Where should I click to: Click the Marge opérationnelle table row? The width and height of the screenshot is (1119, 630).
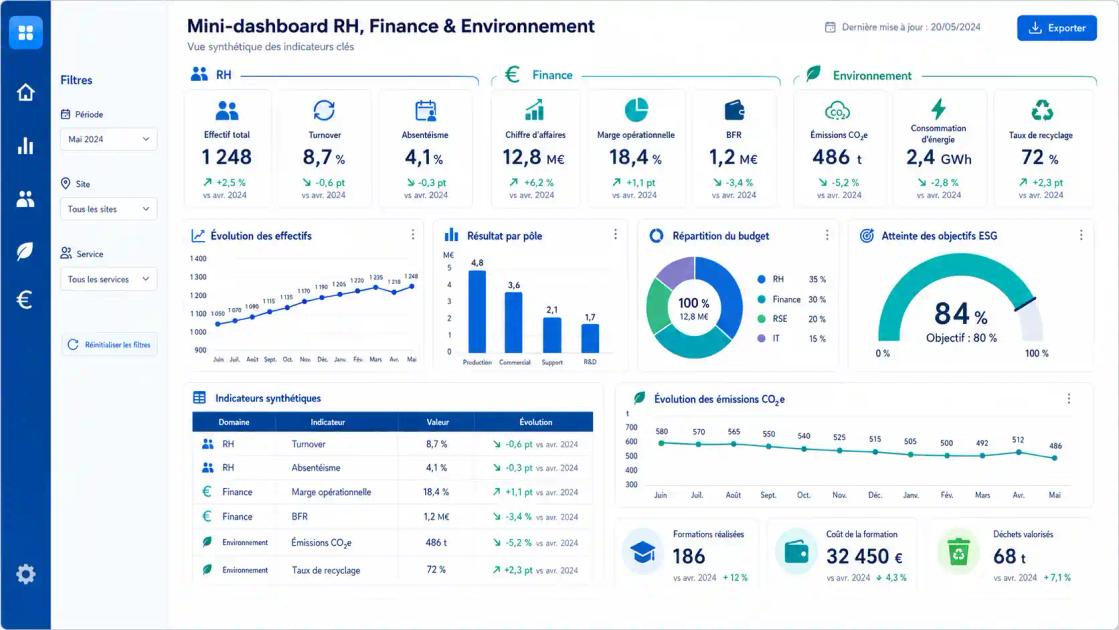coord(393,492)
